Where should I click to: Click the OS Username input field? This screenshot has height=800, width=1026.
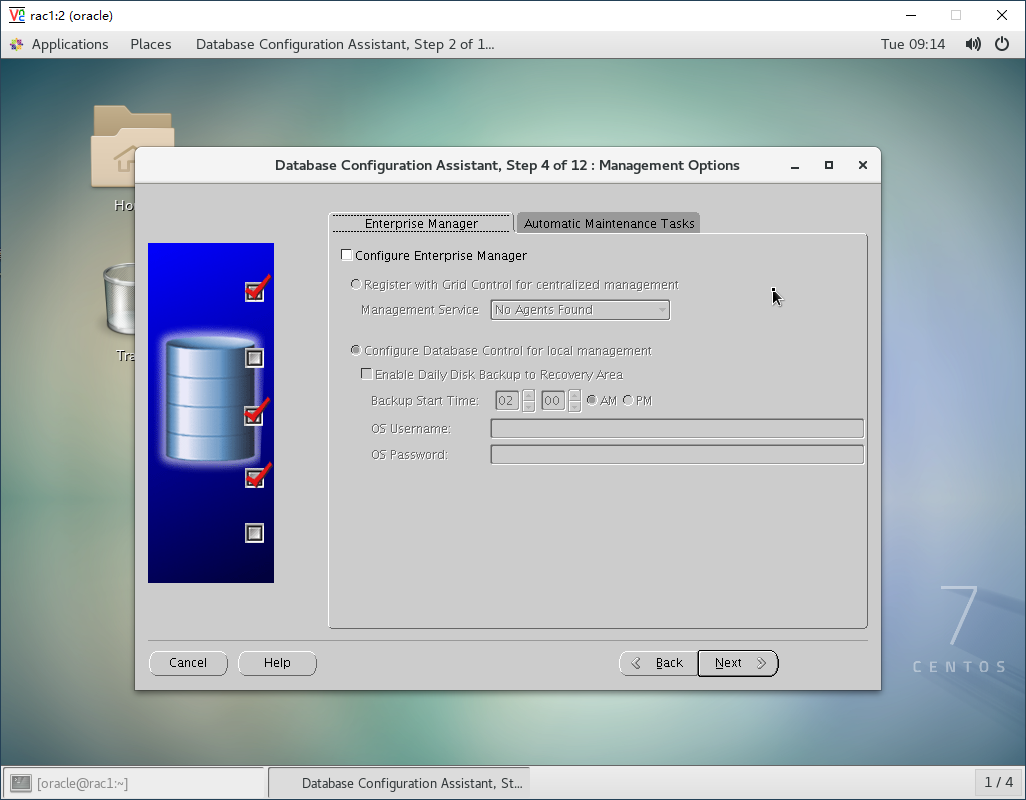(x=677, y=428)
